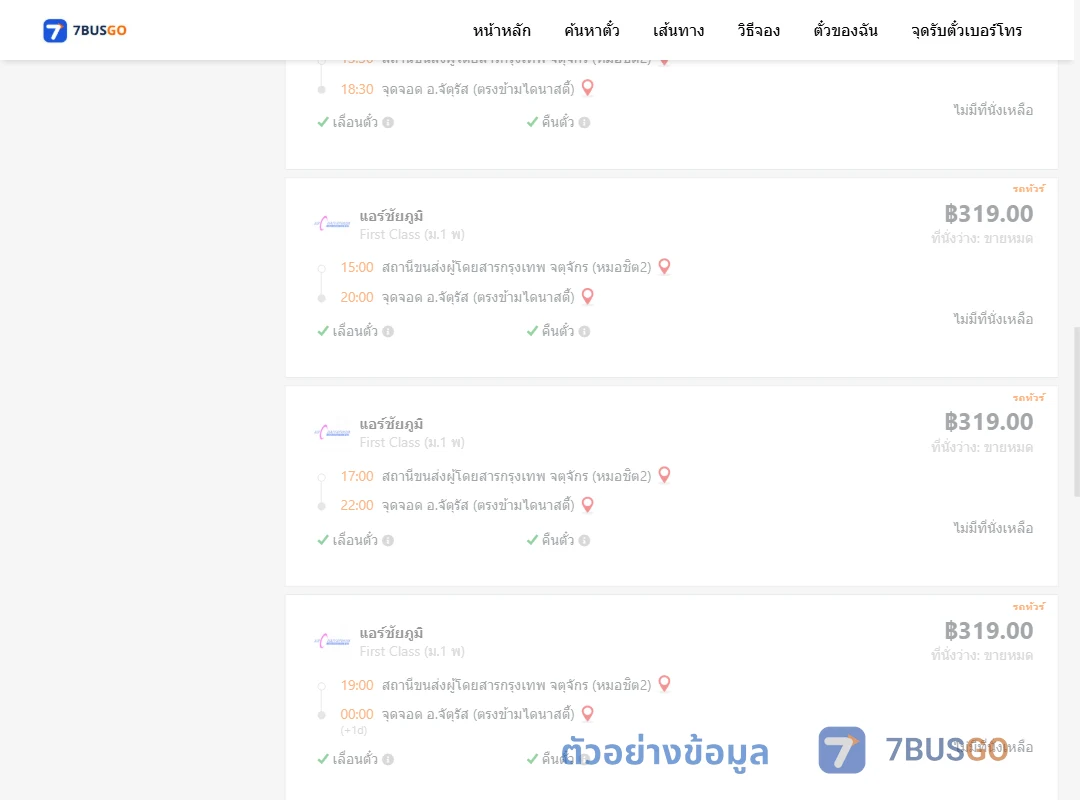Open เลื่อนตั๋ว info icon in 17:00 trip card

click(x=388, y=540)
